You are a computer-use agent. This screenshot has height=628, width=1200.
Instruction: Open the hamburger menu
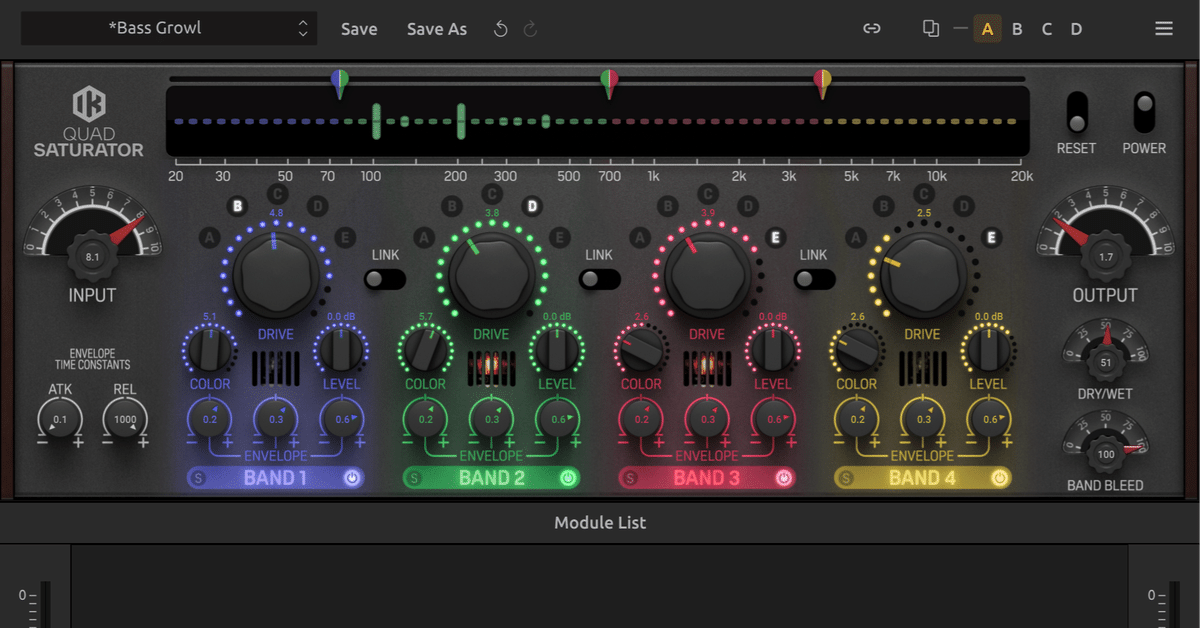1163,28
